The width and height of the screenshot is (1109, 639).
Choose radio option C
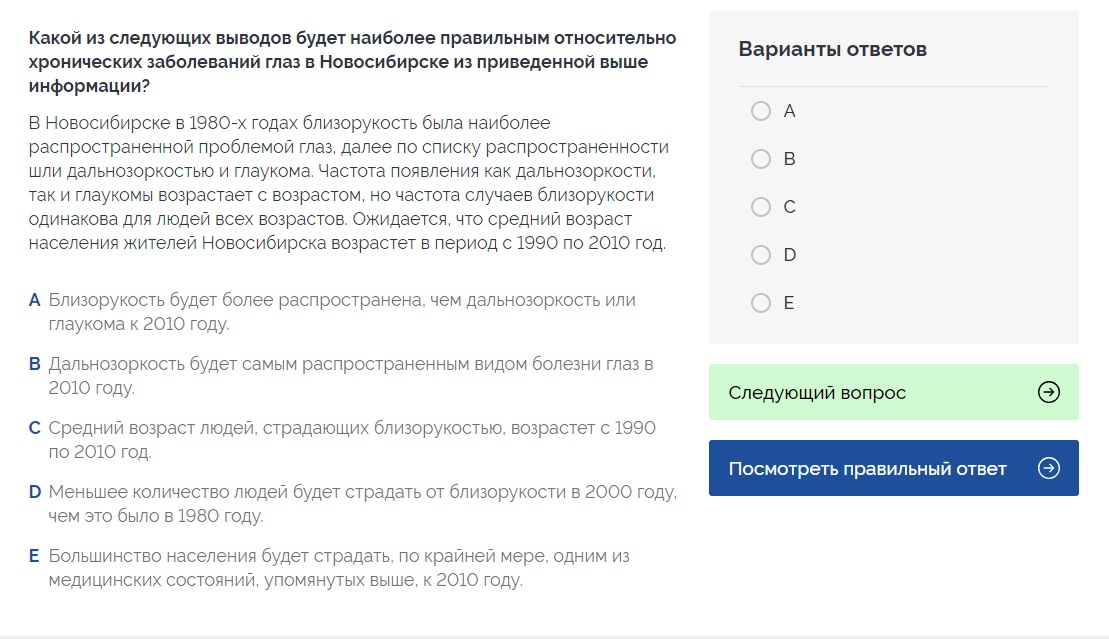761,207
